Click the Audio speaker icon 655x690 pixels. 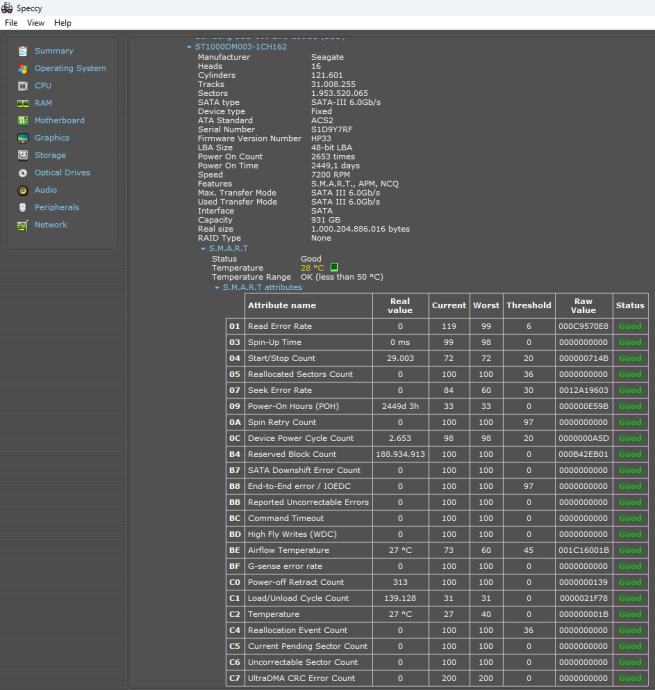pyautogui.click(x=23, y=190)
